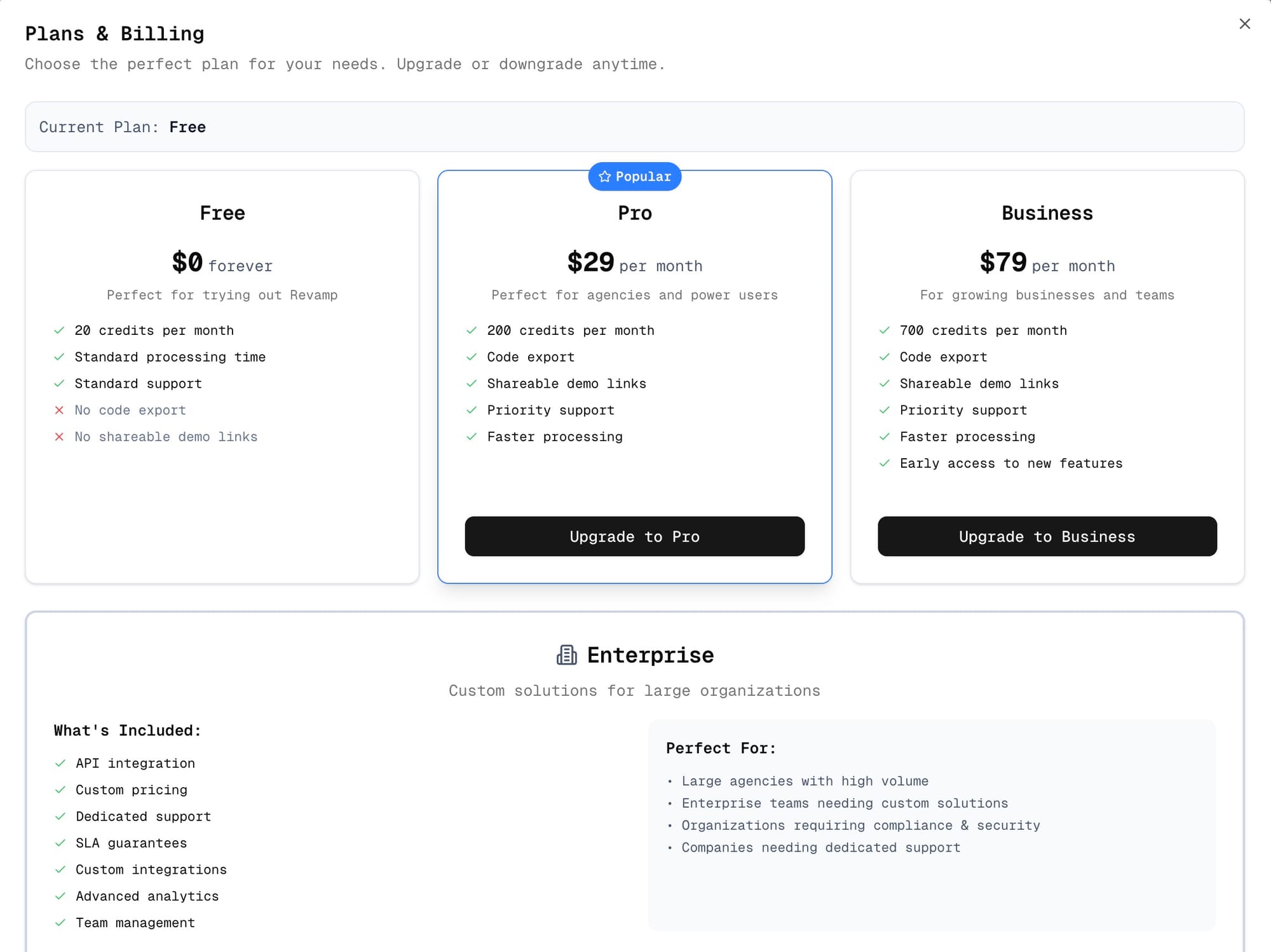Select the Upgrade to Pro button

coord(634,536)
